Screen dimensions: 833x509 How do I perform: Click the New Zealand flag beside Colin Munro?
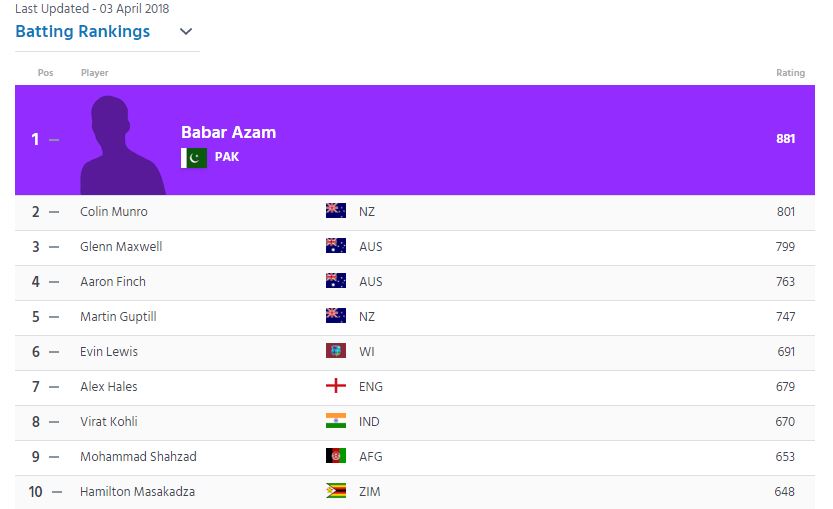pos(336,211)
